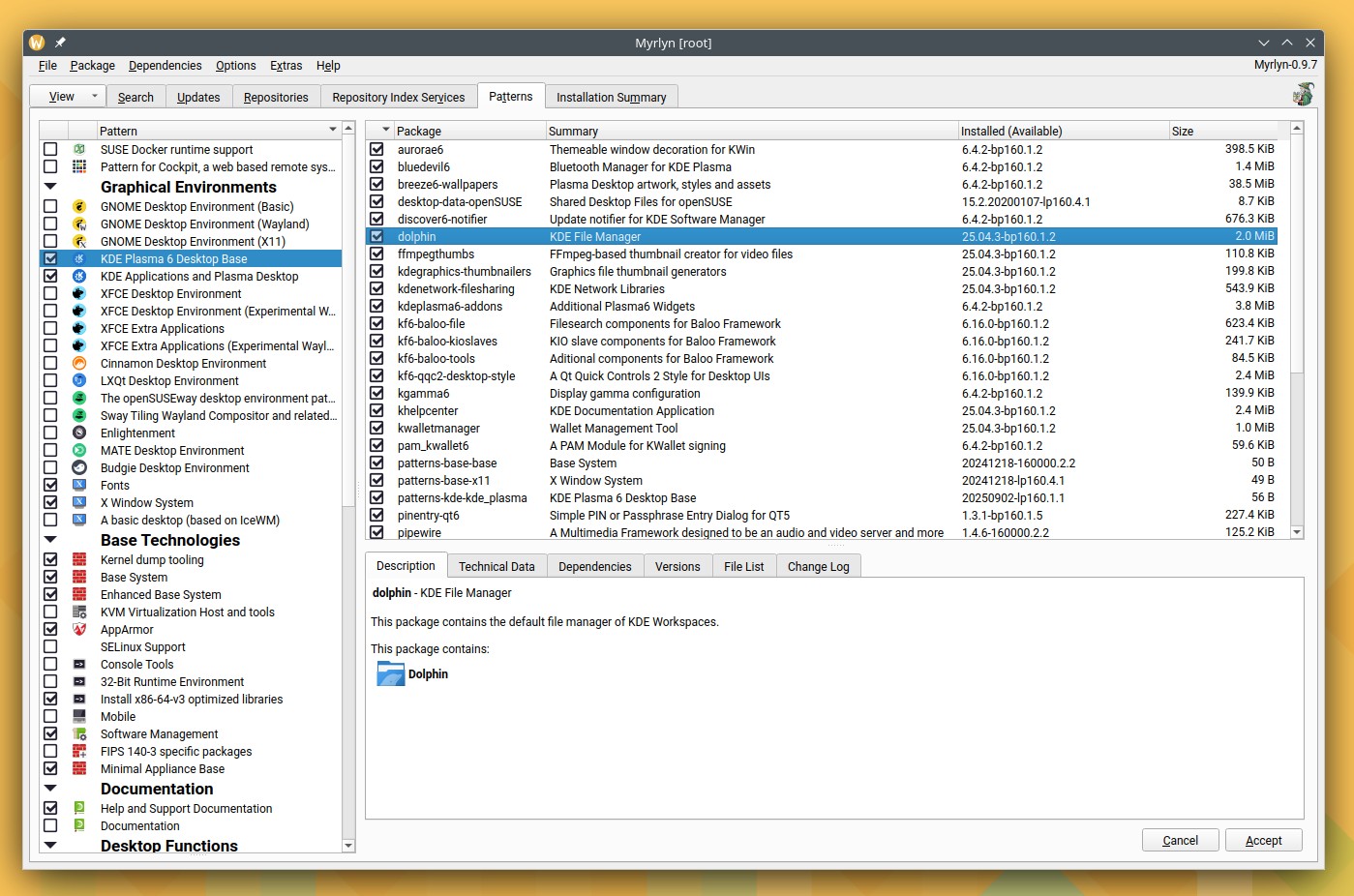Screen dimensions: 1354x896
Task: Uncheck the dolphin package checkbox
Action: (x=377, y=237)
